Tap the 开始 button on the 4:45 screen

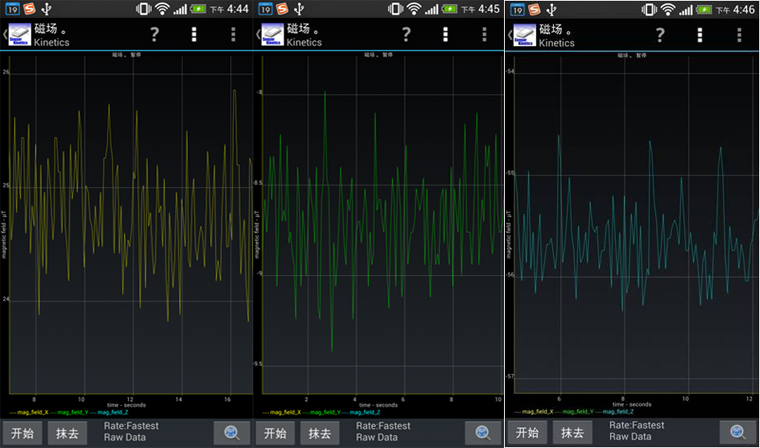point(275,433)
